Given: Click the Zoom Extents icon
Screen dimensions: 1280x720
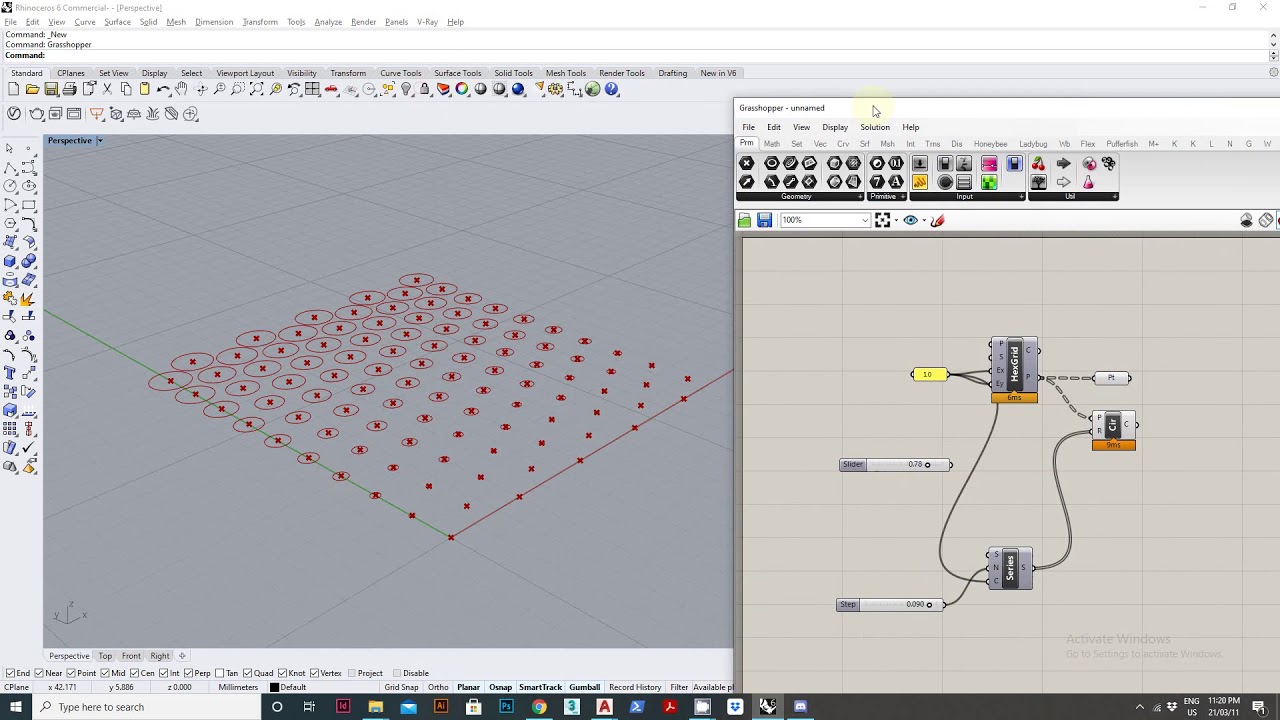Looking at the screenshot, I should coord(257,89).
